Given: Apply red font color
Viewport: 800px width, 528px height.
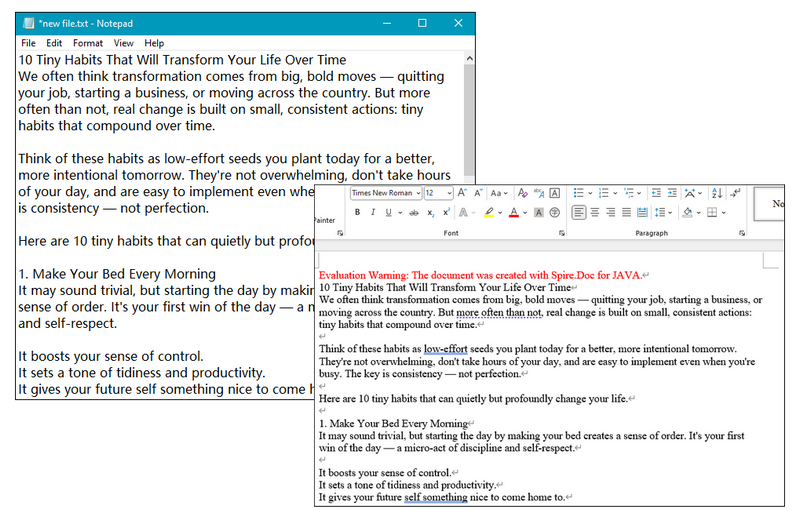Looking at the screenshot, I should pos(514,212).
